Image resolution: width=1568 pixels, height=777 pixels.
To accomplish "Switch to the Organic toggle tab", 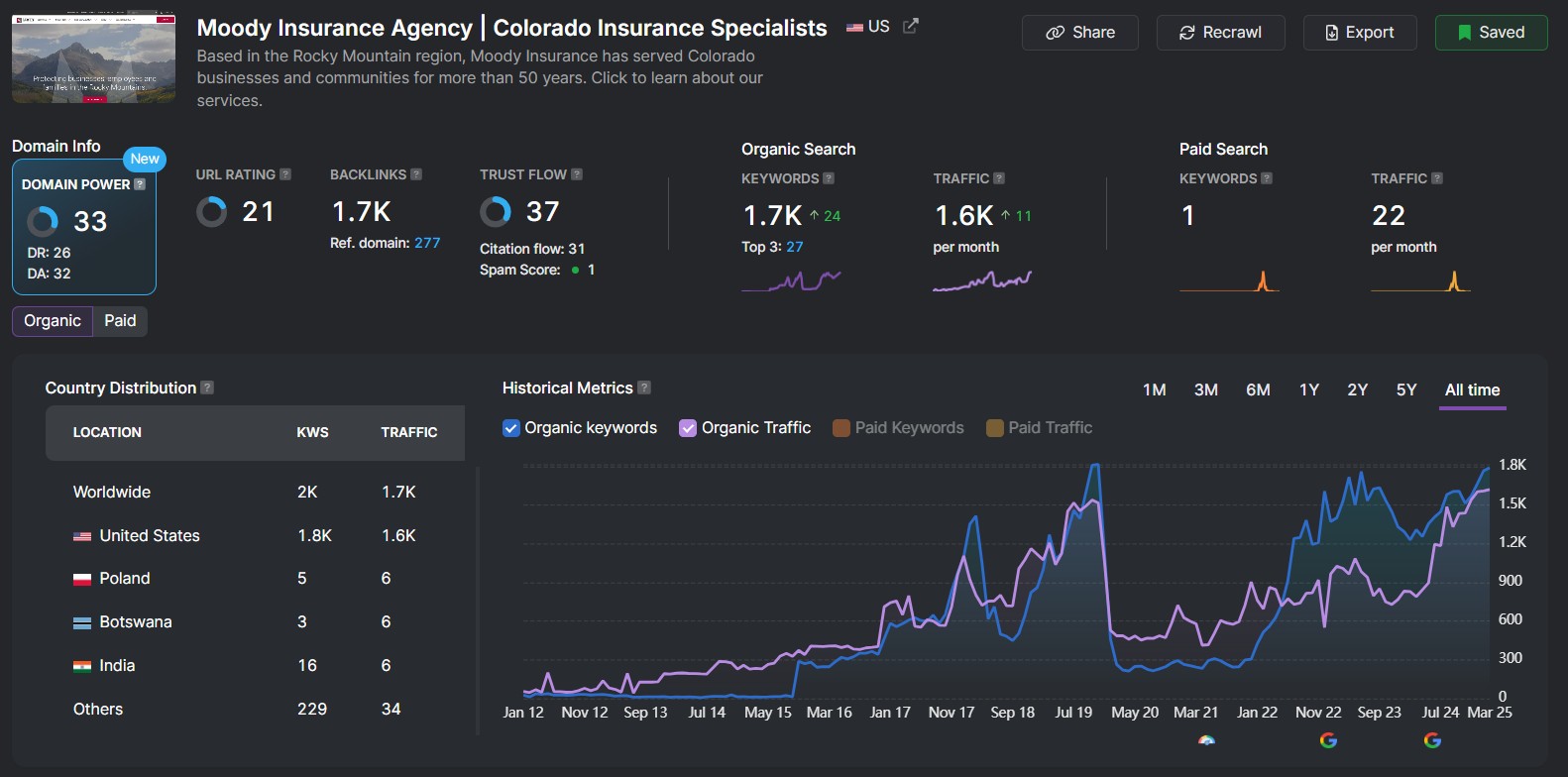I will point(53,321).
